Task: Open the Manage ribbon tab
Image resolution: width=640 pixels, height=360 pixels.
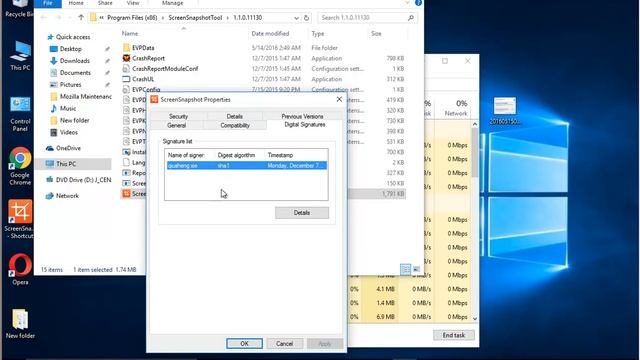Action: [173, 3]
